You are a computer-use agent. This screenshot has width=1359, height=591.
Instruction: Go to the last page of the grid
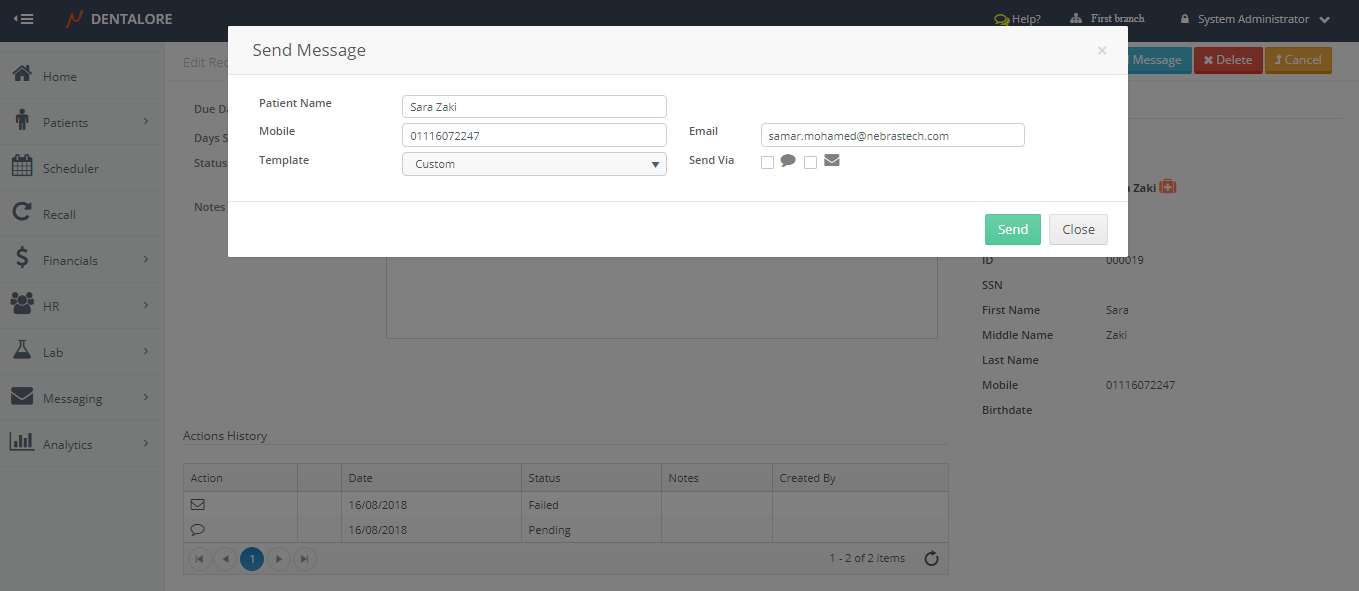click(304, 559)
